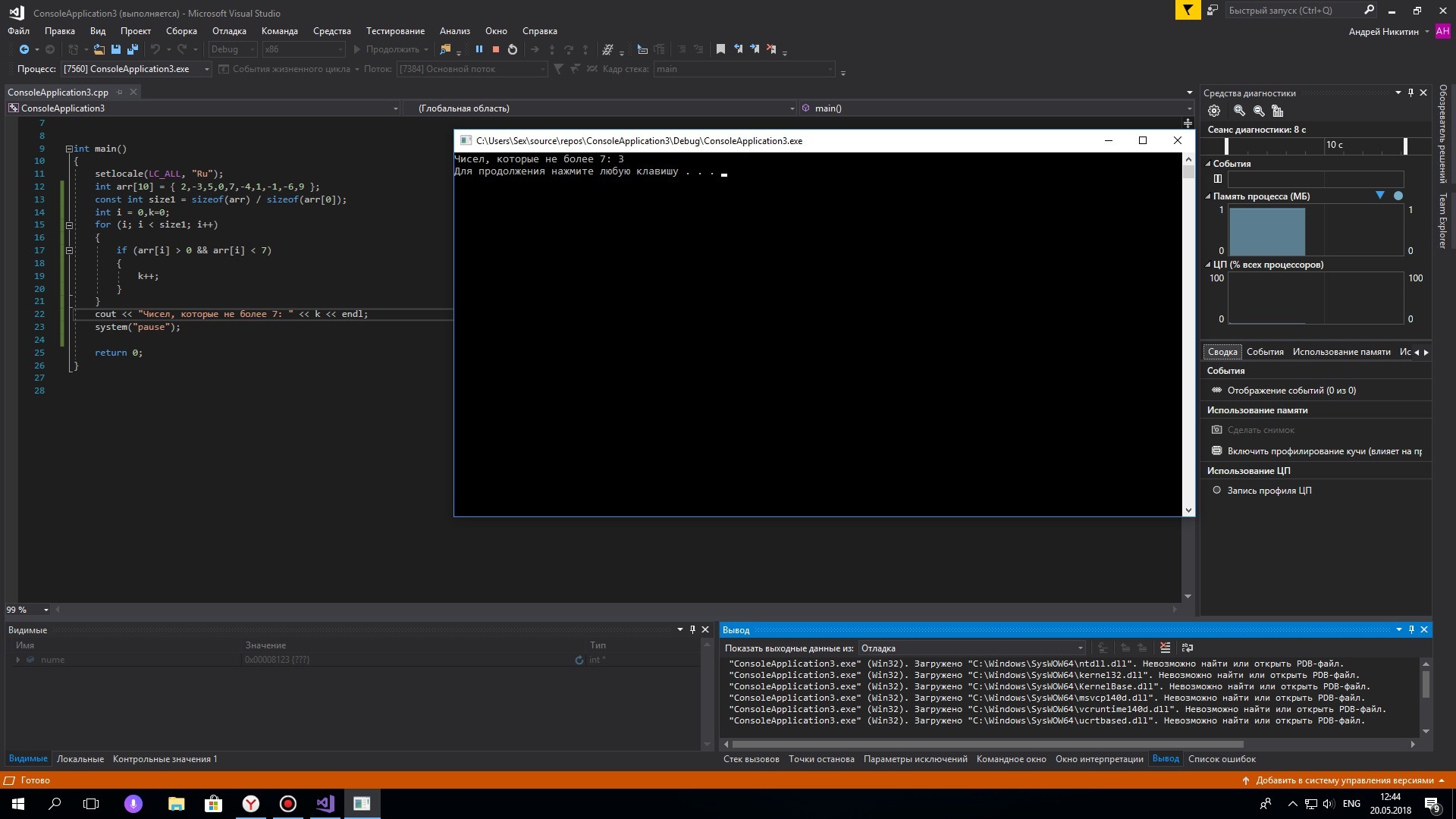Restart the debug session
The height and width of the screenshot is (819, 1456).
[513, 49]
